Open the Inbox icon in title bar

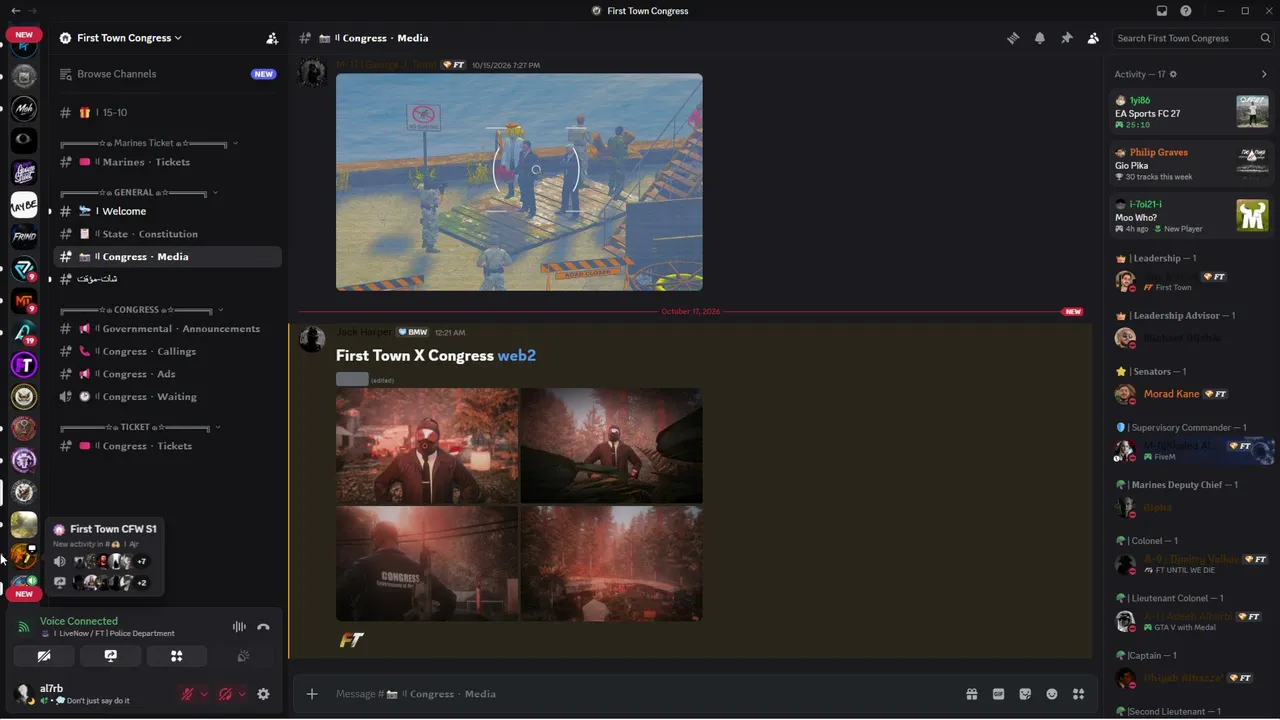1162,11
